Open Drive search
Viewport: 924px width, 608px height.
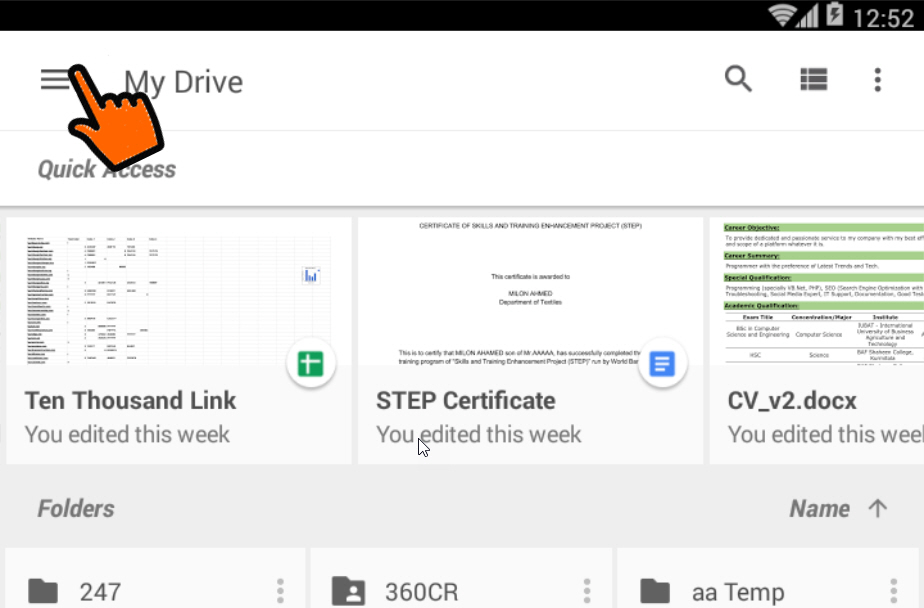pyautogui.click(x=737, y=79)
